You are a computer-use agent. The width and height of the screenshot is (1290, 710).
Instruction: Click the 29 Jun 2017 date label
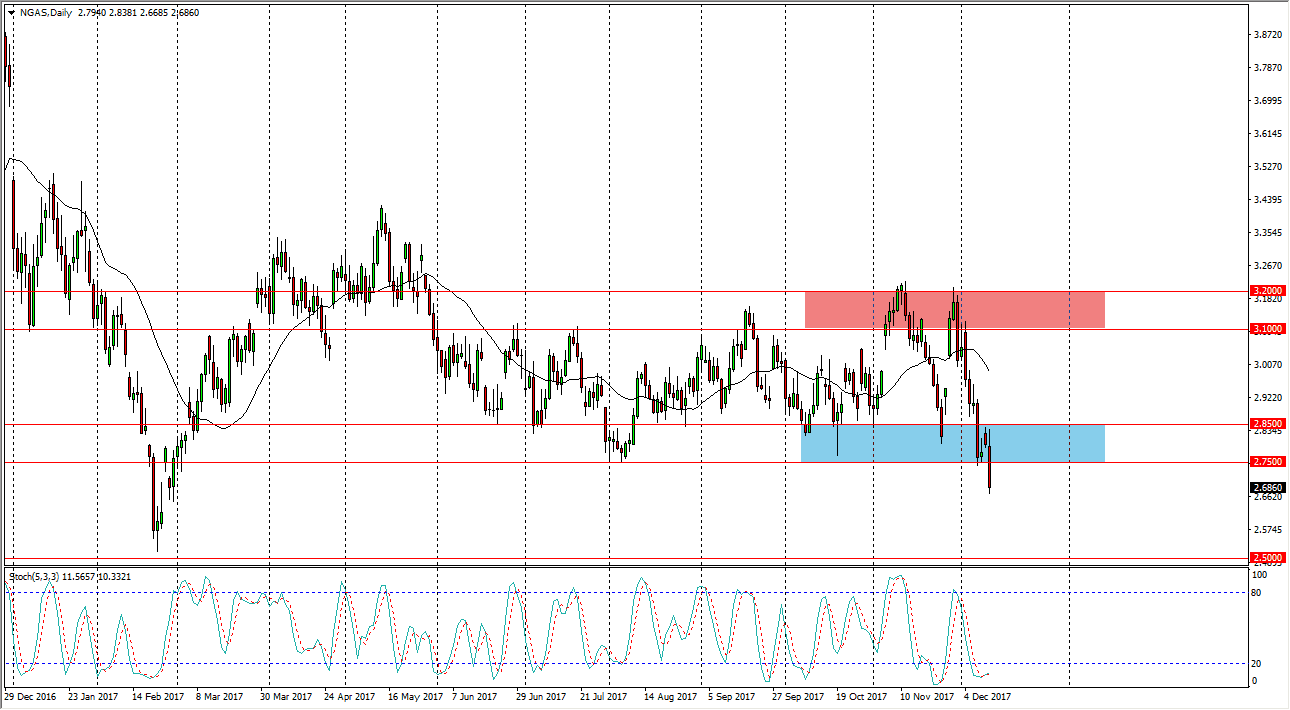[540, 696]
